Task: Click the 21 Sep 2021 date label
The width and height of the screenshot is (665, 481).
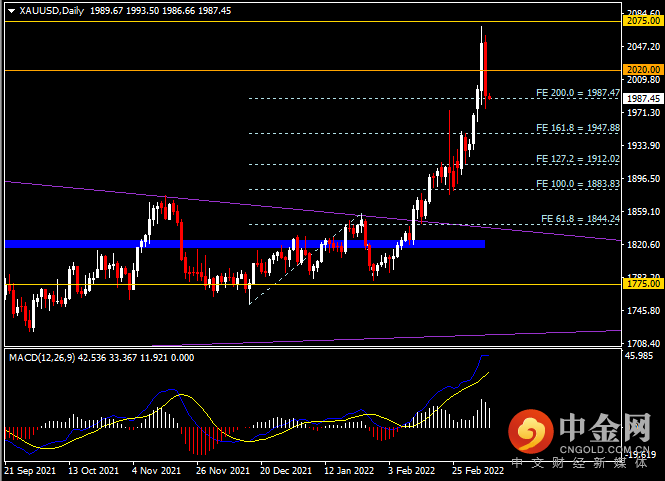Action: pyautogui.click(x=30, y=470)
